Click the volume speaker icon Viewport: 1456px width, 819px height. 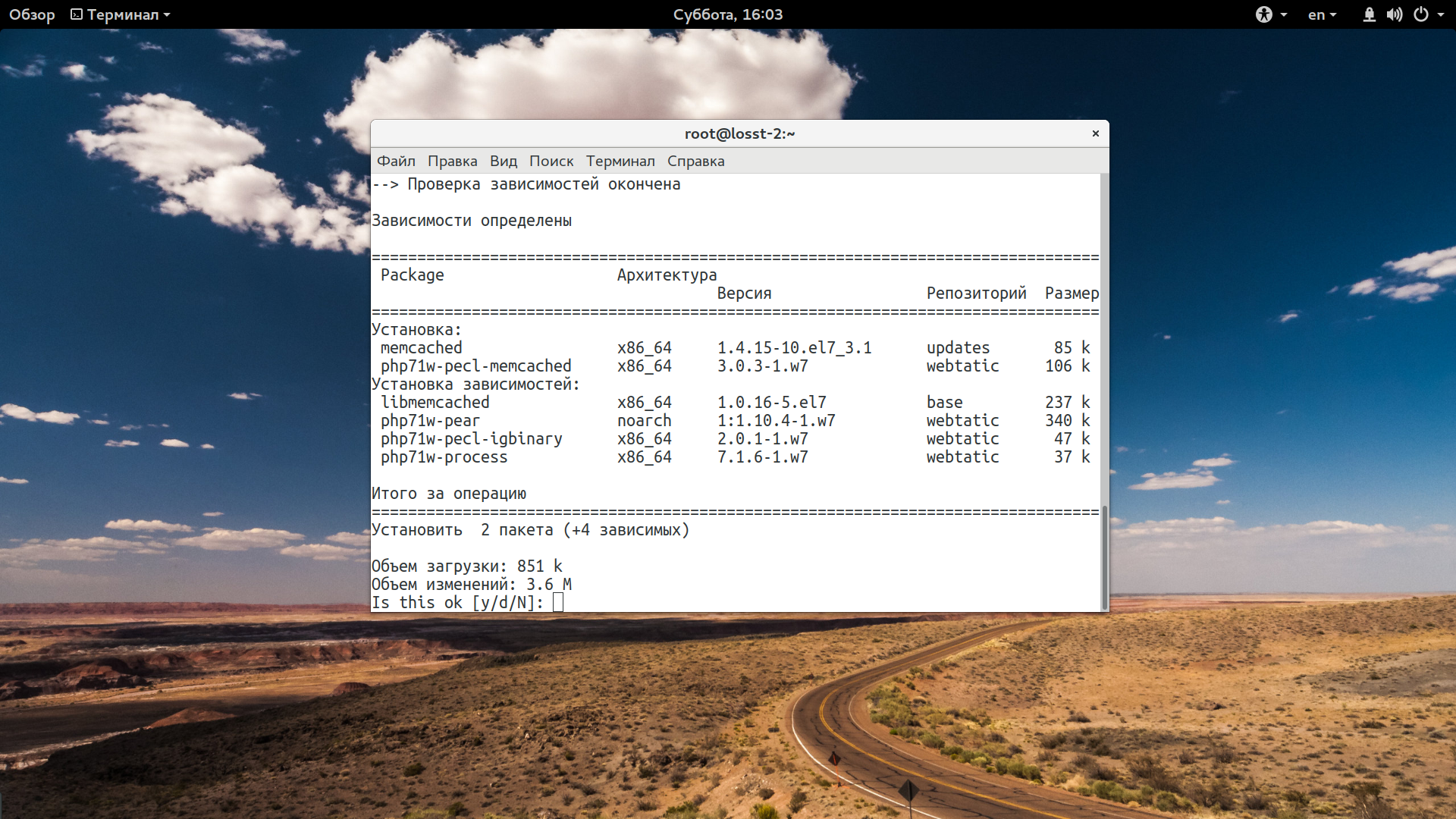click(1395, 14)
